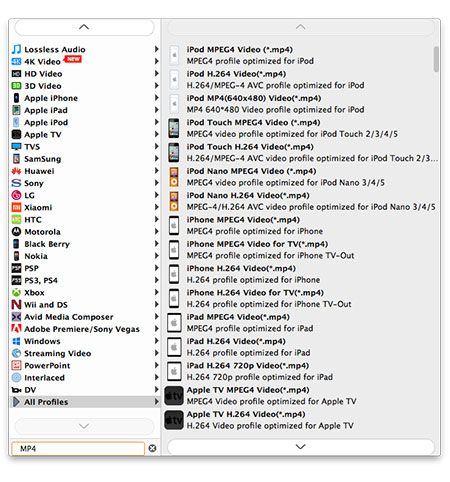Click the Windows logo icon in category list
Screen dimensions: 450x482
pos(16,341)
